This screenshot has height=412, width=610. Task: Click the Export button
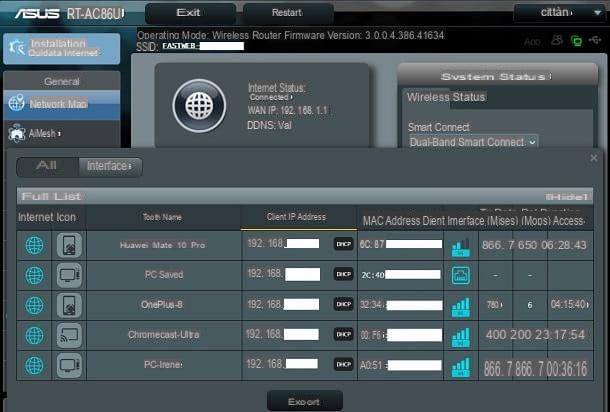tap(305, 401)
